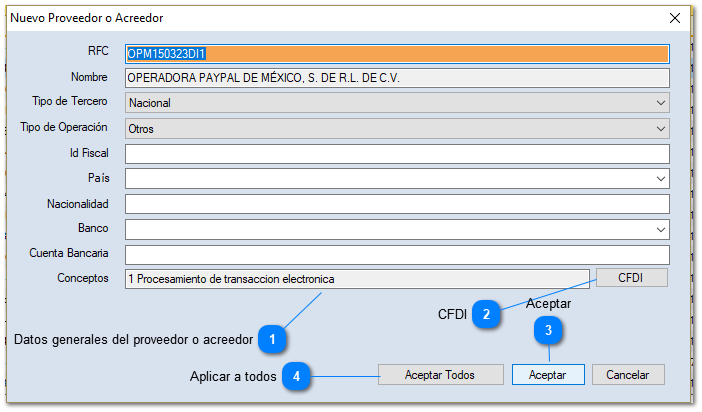Click numbered callout badge 4
Image resolution: width=702 pixels, height=412 pixels.
(296, 376)
